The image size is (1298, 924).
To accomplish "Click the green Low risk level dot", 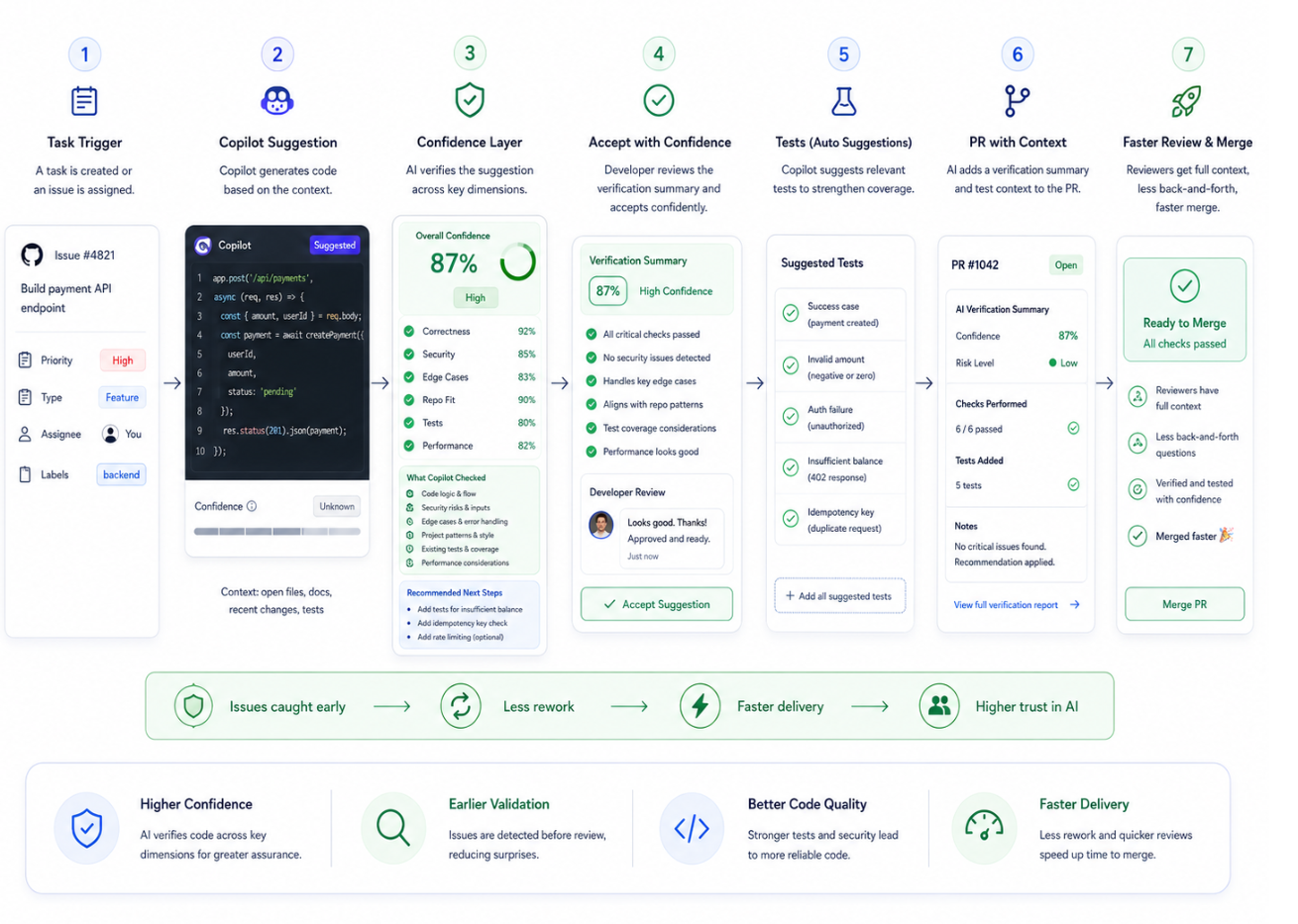I will tap(1052, 363).
